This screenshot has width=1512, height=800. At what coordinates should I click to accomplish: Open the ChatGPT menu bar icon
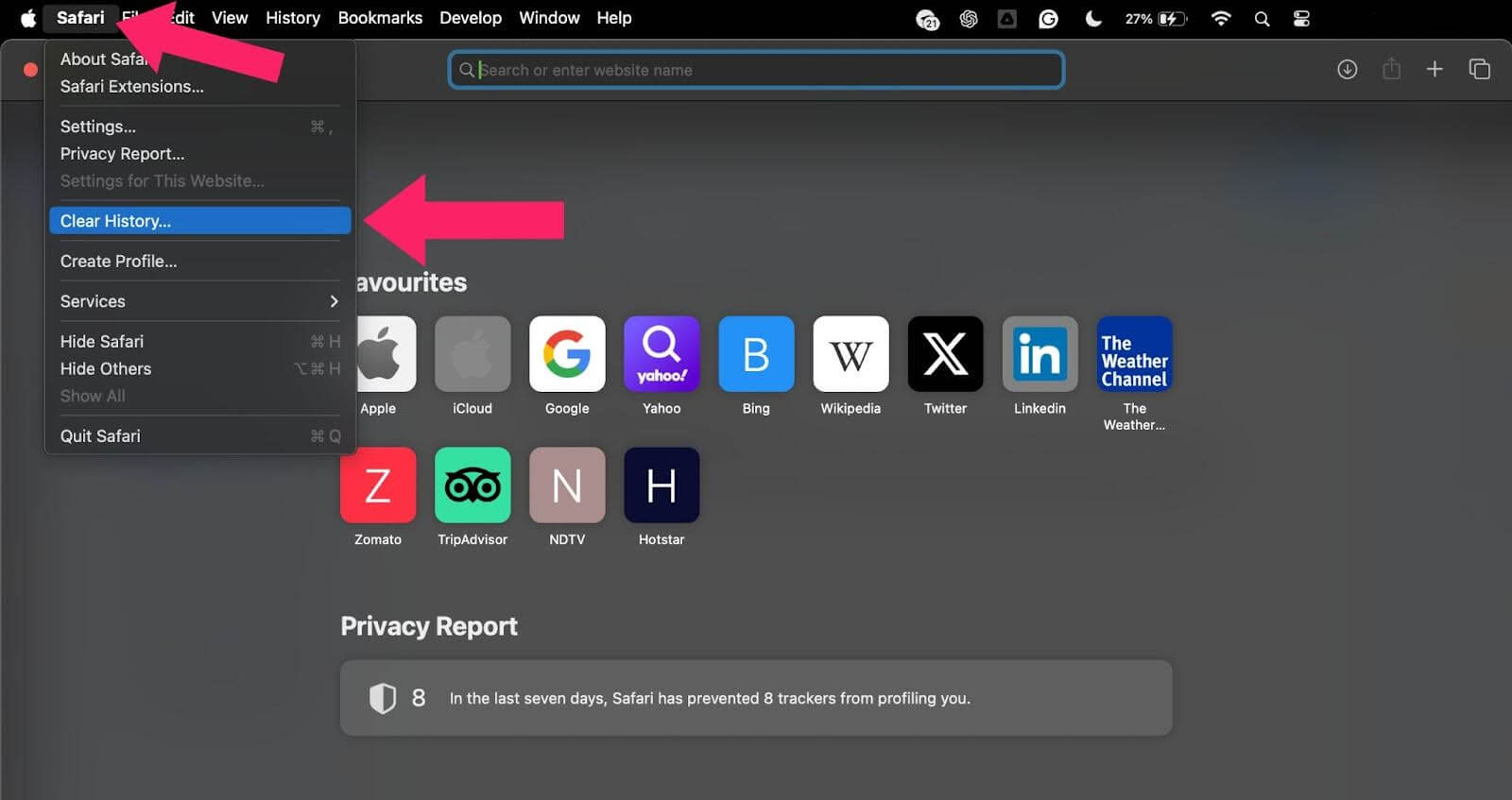pos(968,19)
